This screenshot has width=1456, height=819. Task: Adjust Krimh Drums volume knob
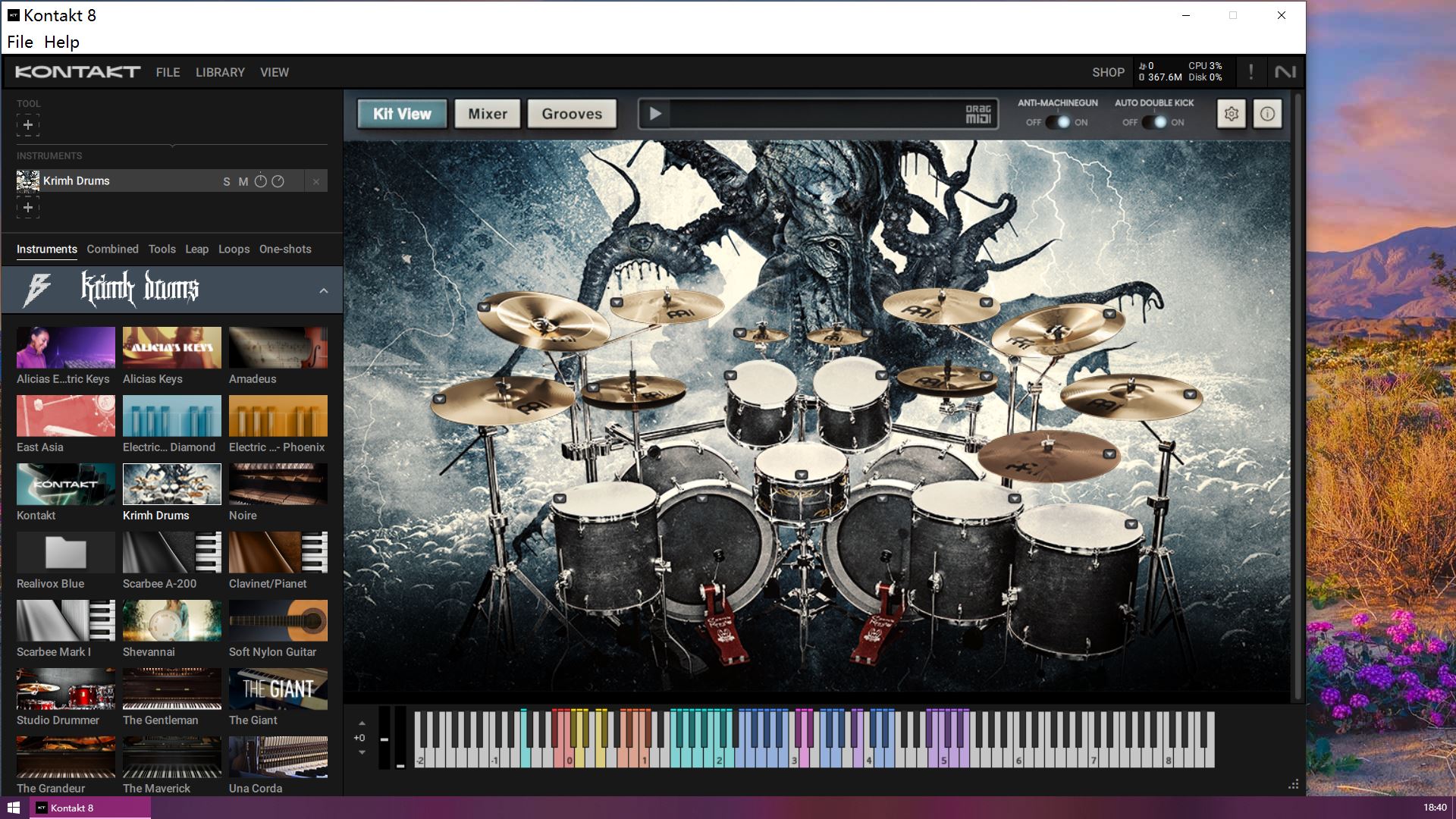pos(278,181)
